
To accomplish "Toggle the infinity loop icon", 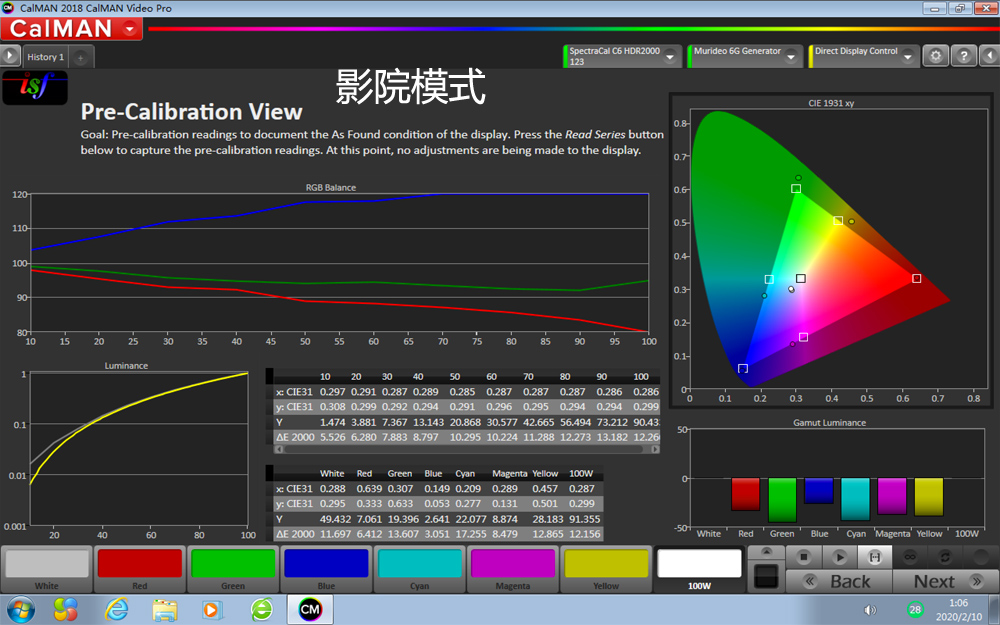I will (910, 557).
